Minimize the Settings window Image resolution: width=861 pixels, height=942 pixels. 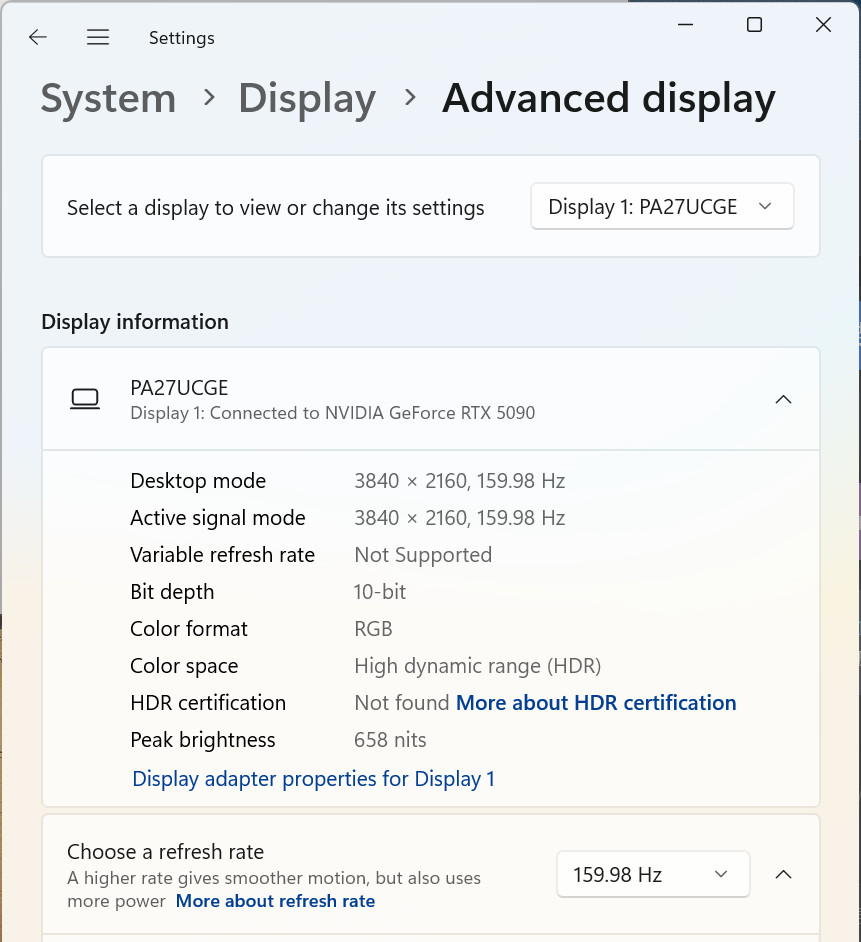686,25
